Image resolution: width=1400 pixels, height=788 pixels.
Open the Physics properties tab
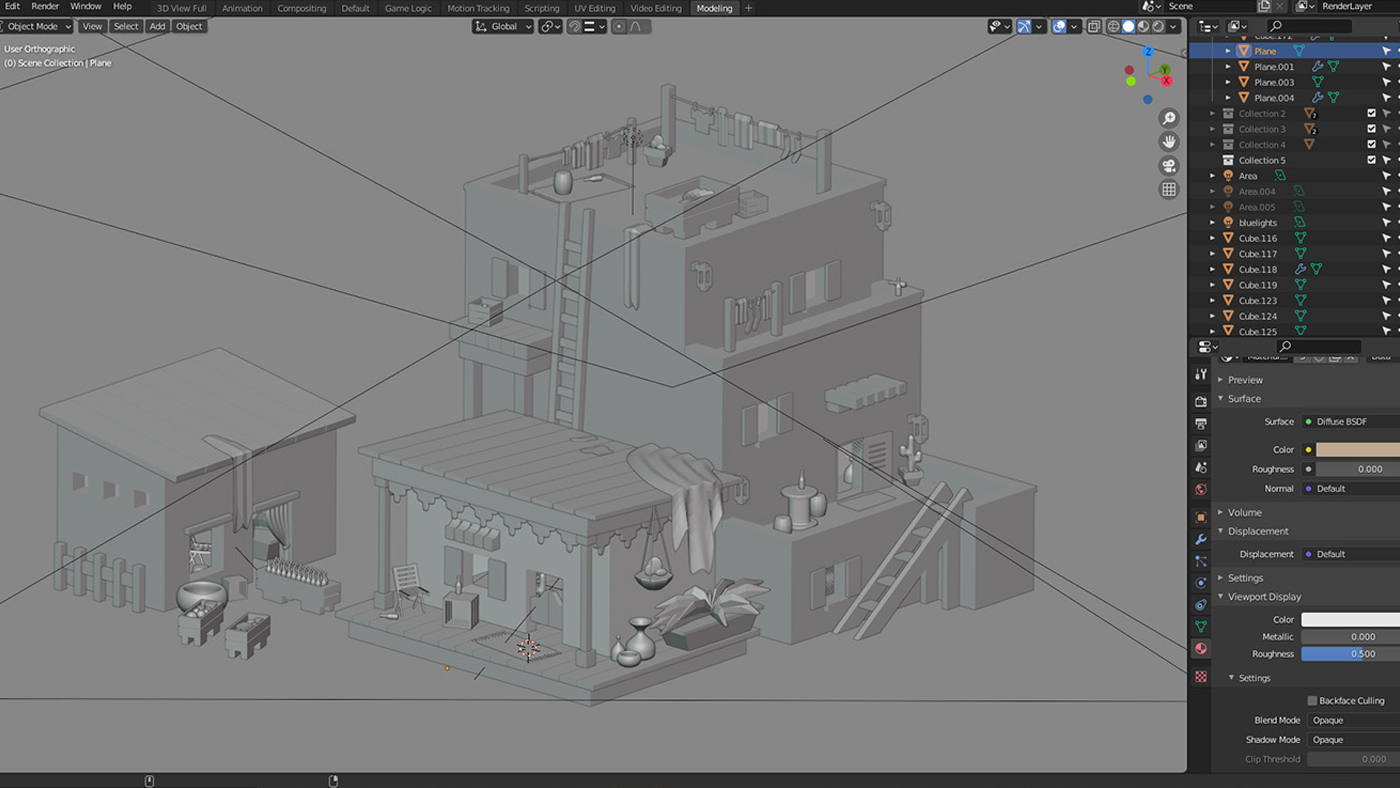point(1200,583)
